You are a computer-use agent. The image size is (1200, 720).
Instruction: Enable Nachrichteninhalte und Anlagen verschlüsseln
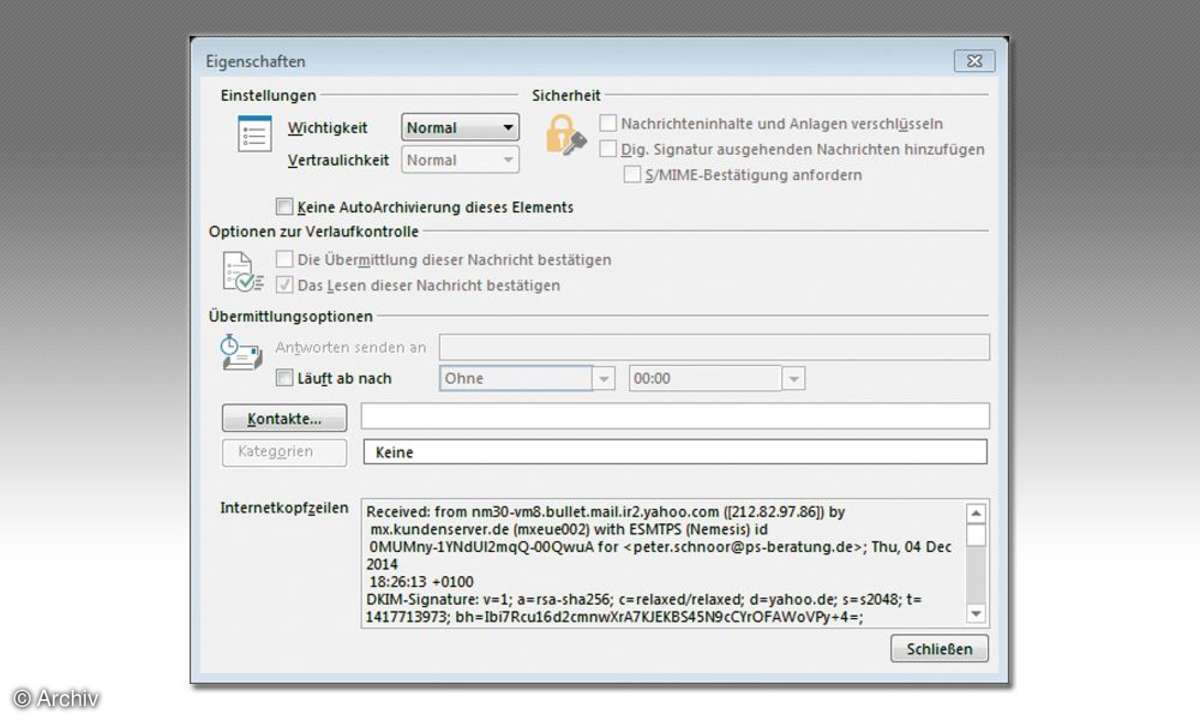coord(608,124)
